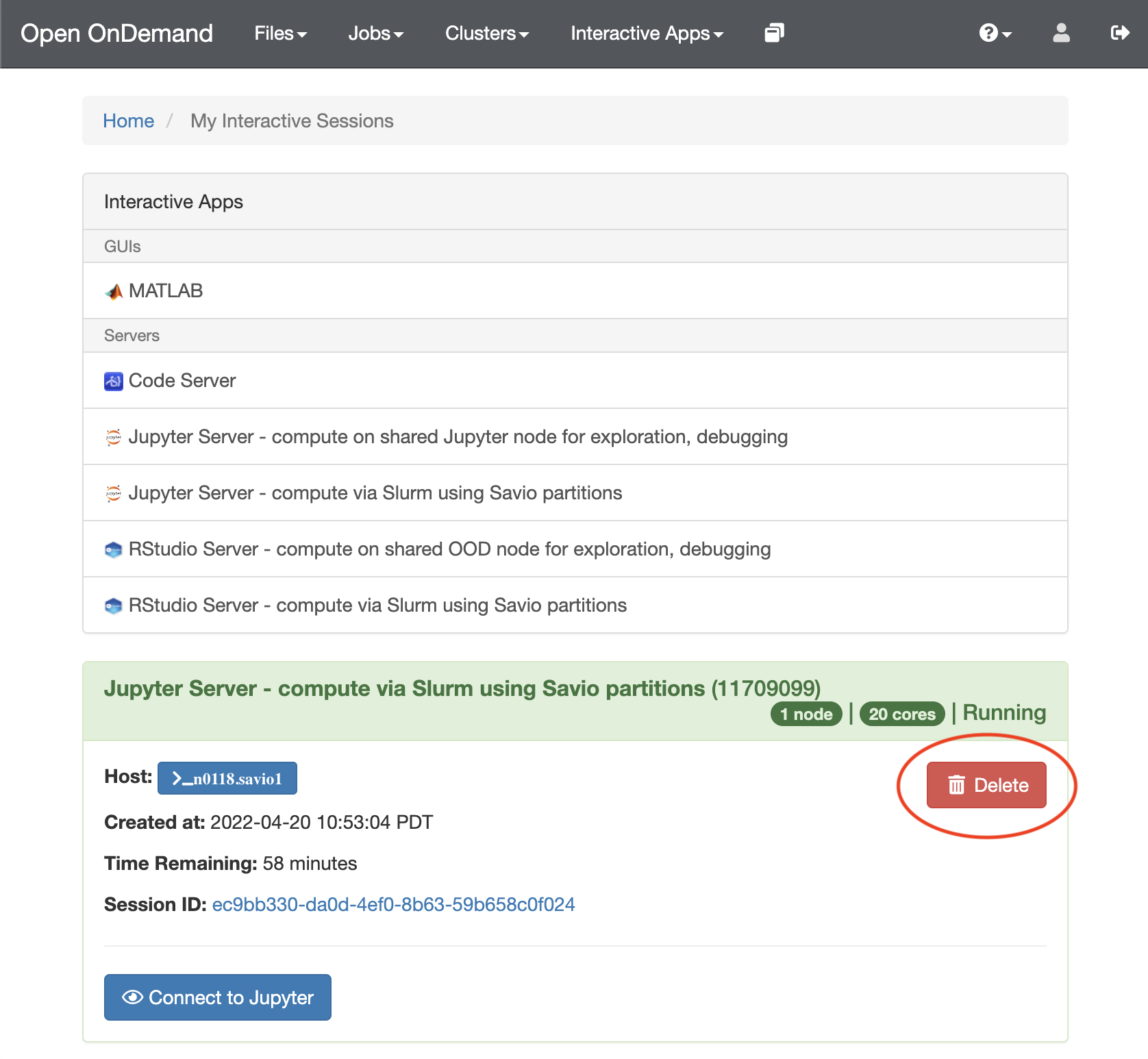Image resolution: width=1148 pixels, height=1059 pixels.
Task: Click the Home breadcrumb link
Action: click(x=129, y=121)
